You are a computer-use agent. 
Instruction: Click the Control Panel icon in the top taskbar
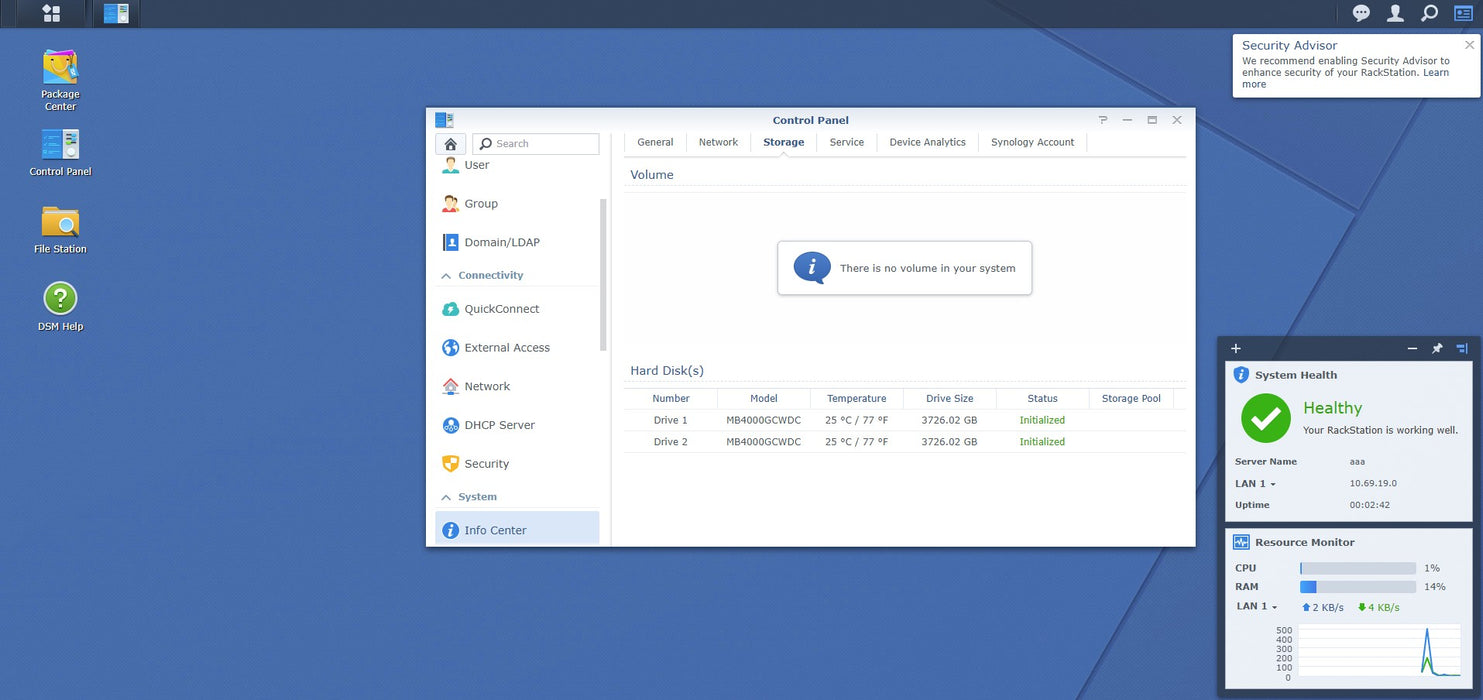point(116,13)
